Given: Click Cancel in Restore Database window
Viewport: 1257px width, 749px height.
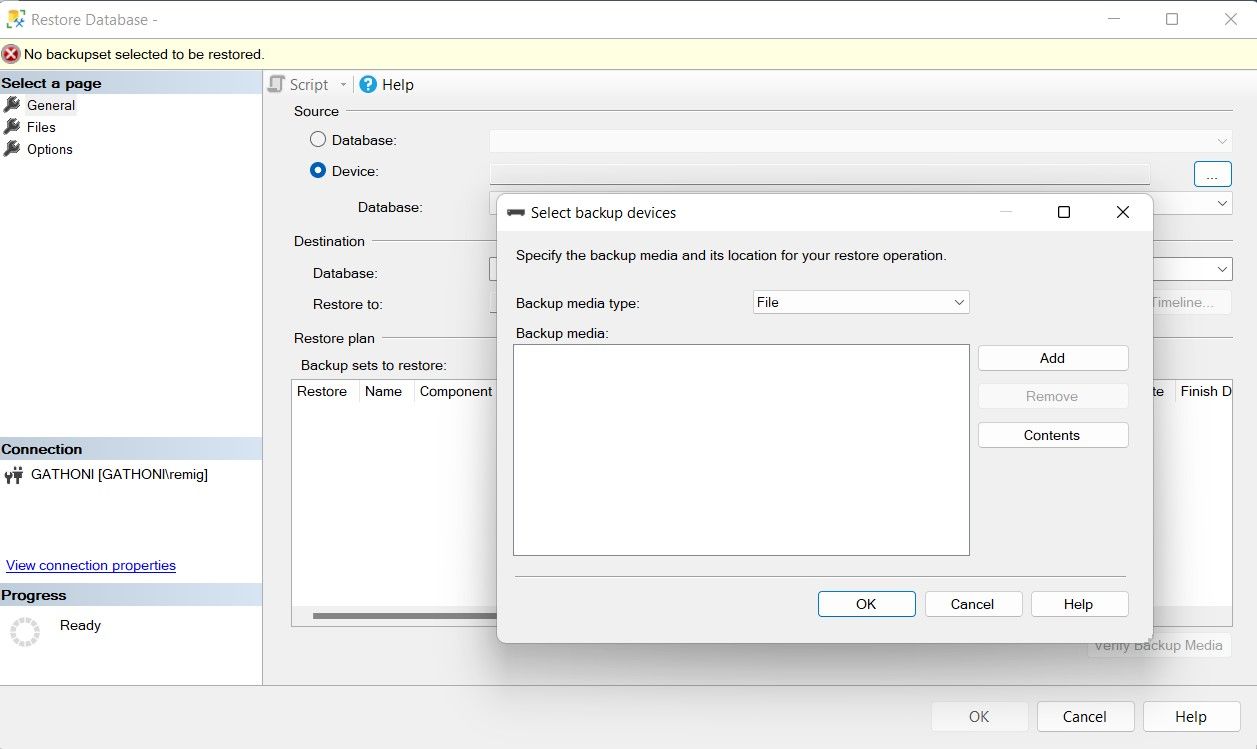Looking at the screenshot, I should [x=1085, y=716].
